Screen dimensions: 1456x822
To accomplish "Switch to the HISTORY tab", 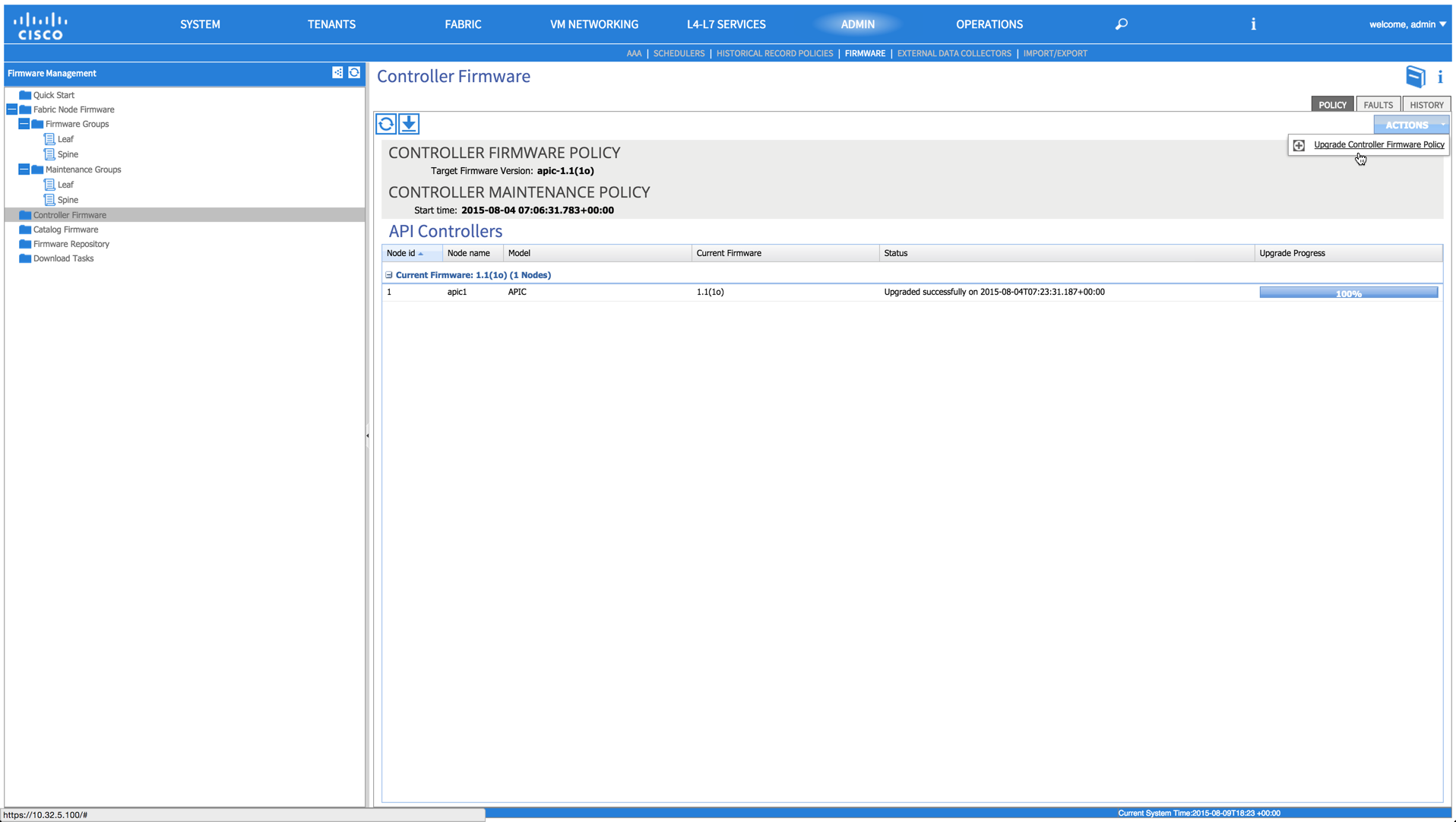I will 1426,105.
